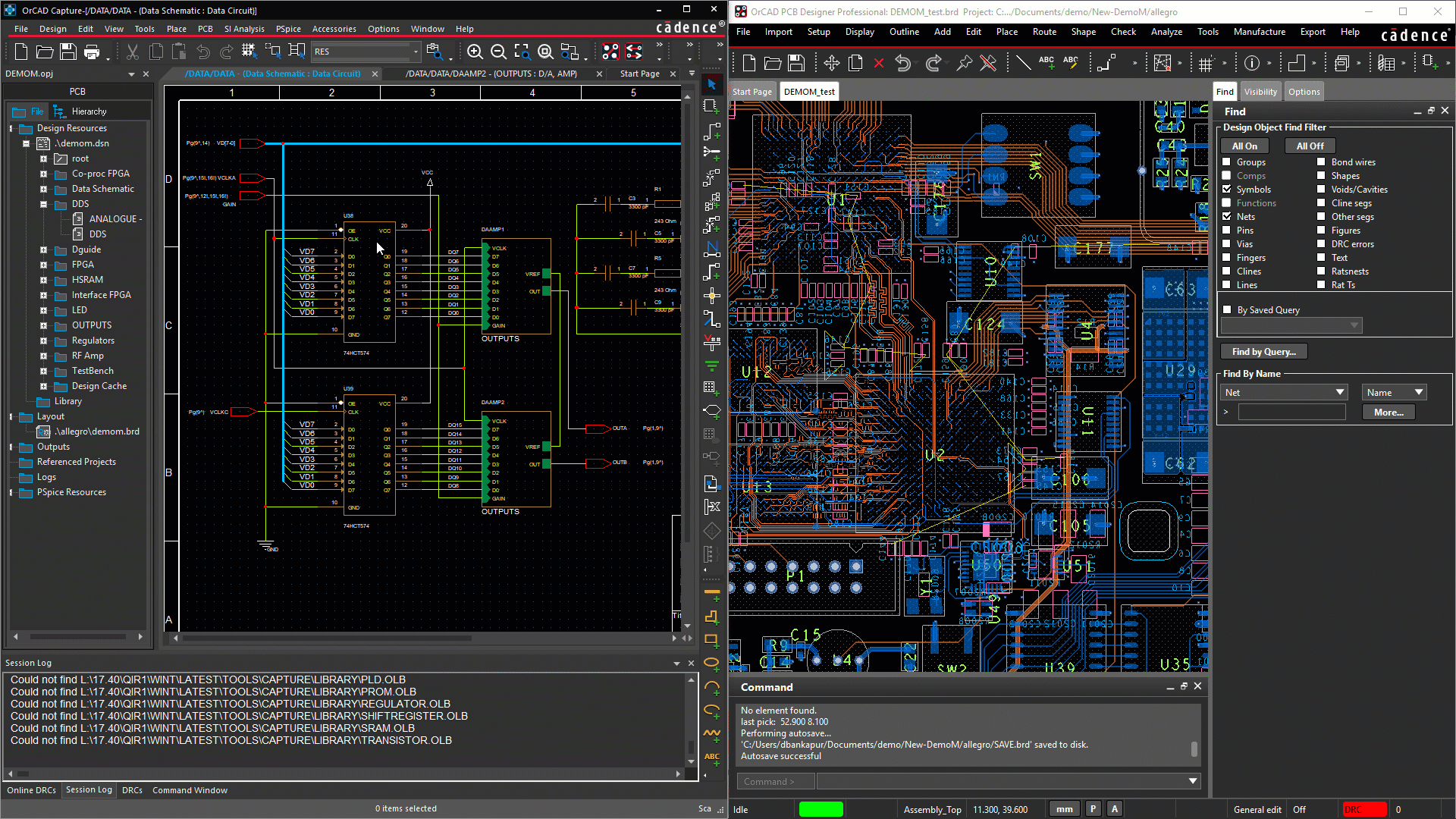Switch to the Options tab in PCB Designer
The image size is (1456, 819).
pos(1304,92)
